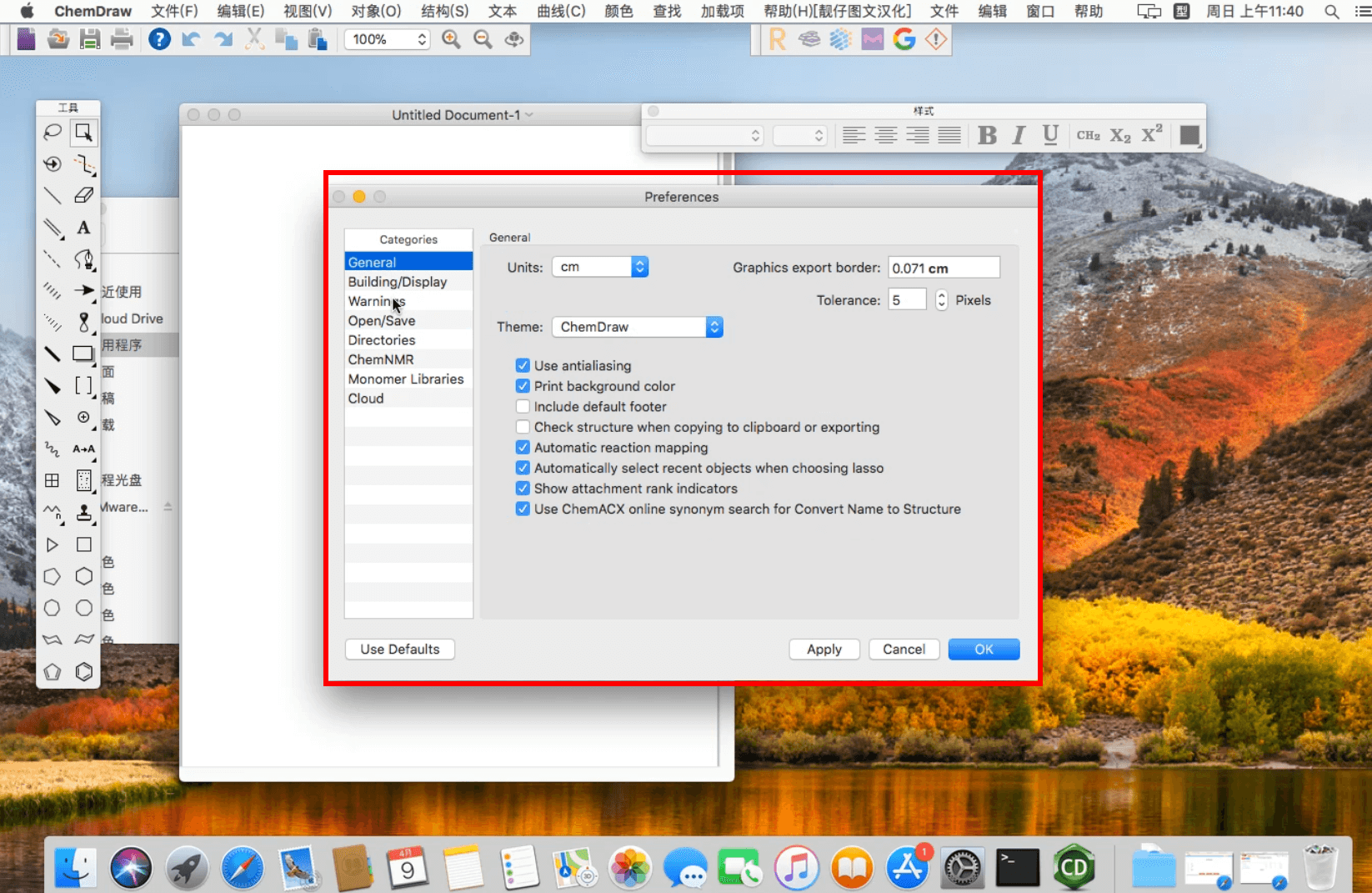Open the Theme dropdown
The image size is (1372, 893).
(638, 327)
